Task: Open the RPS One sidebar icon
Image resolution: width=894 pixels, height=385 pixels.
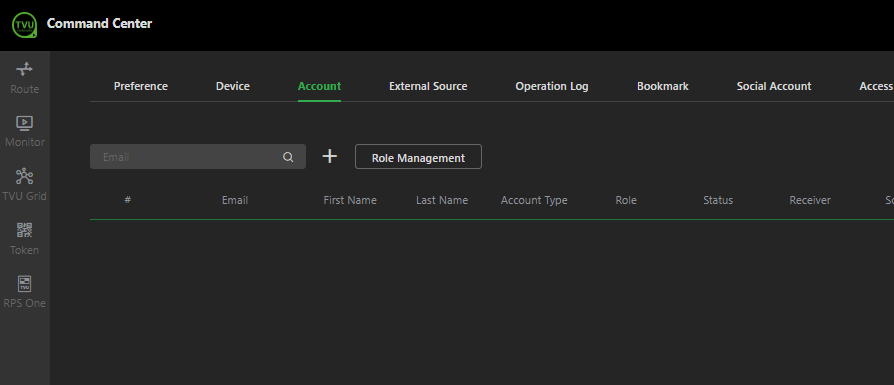Action: 25,283
